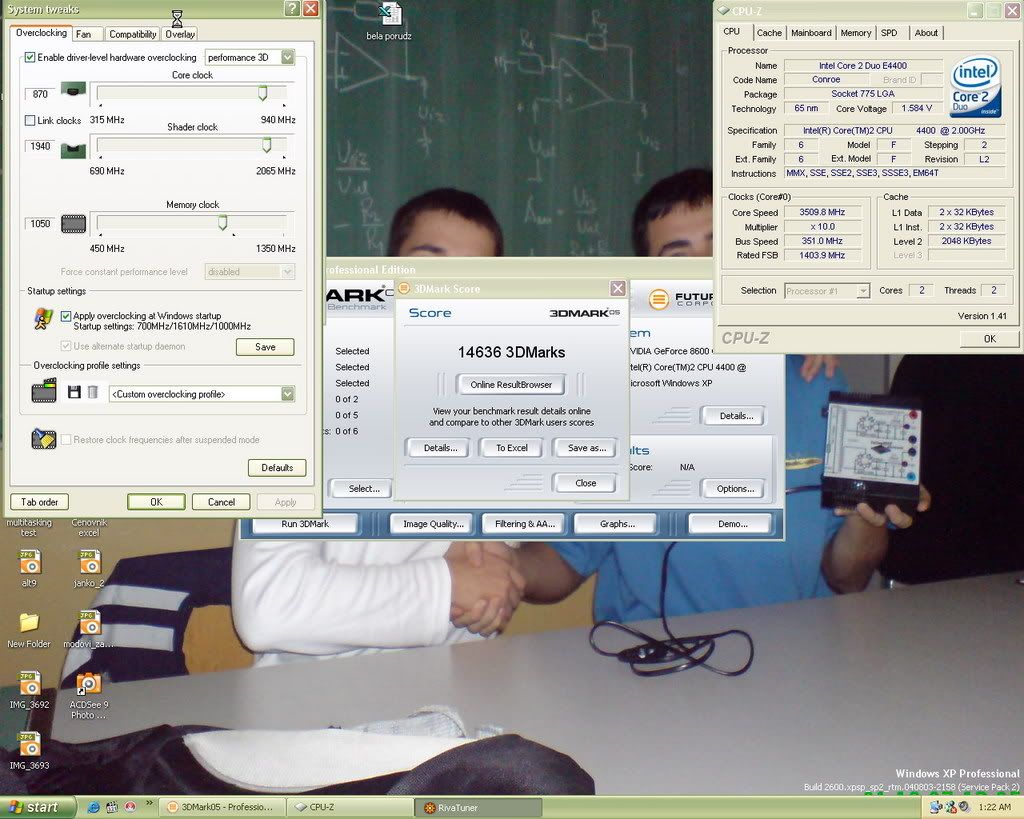
Task: Switch to the Fan tab
Action: pos(84,34)
